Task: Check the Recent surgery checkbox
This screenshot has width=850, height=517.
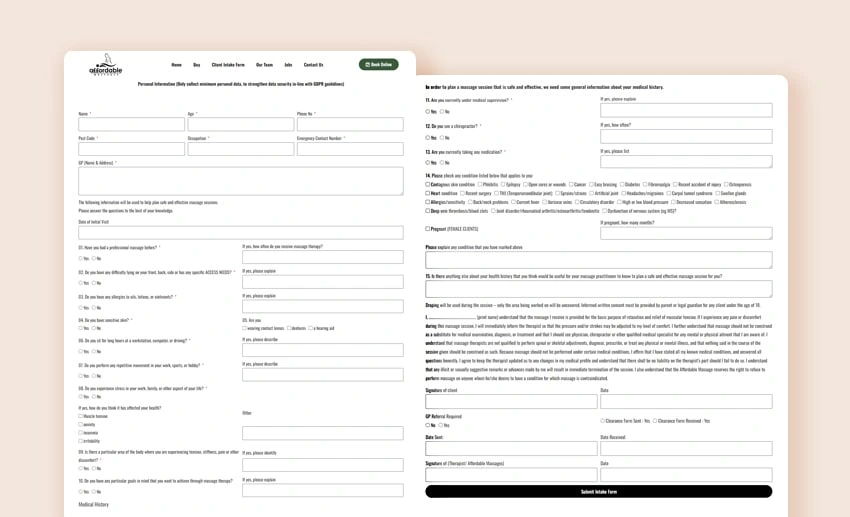Action: tap(462, 193)
